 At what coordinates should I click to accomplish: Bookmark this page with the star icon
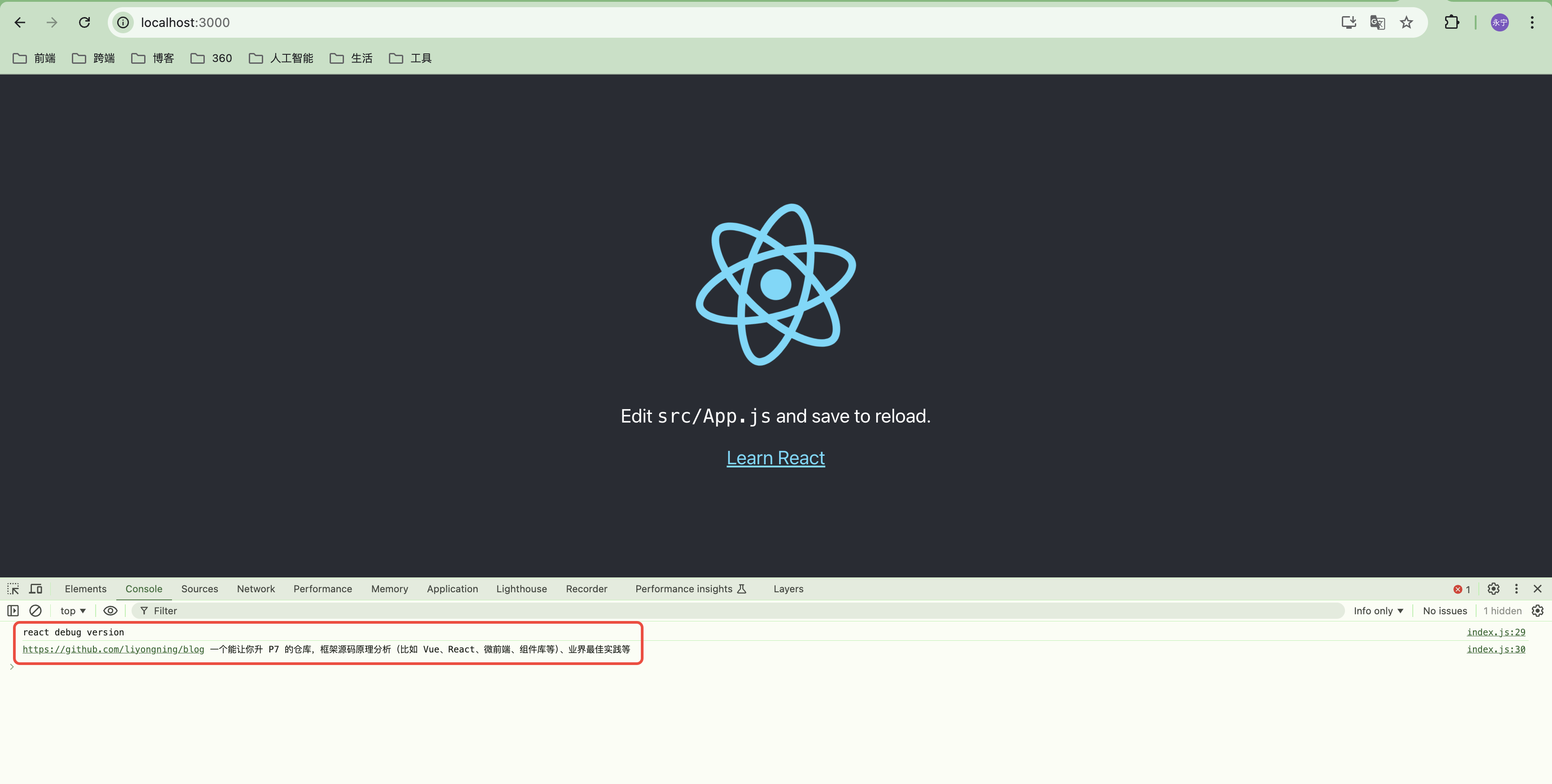[1406, 22]
